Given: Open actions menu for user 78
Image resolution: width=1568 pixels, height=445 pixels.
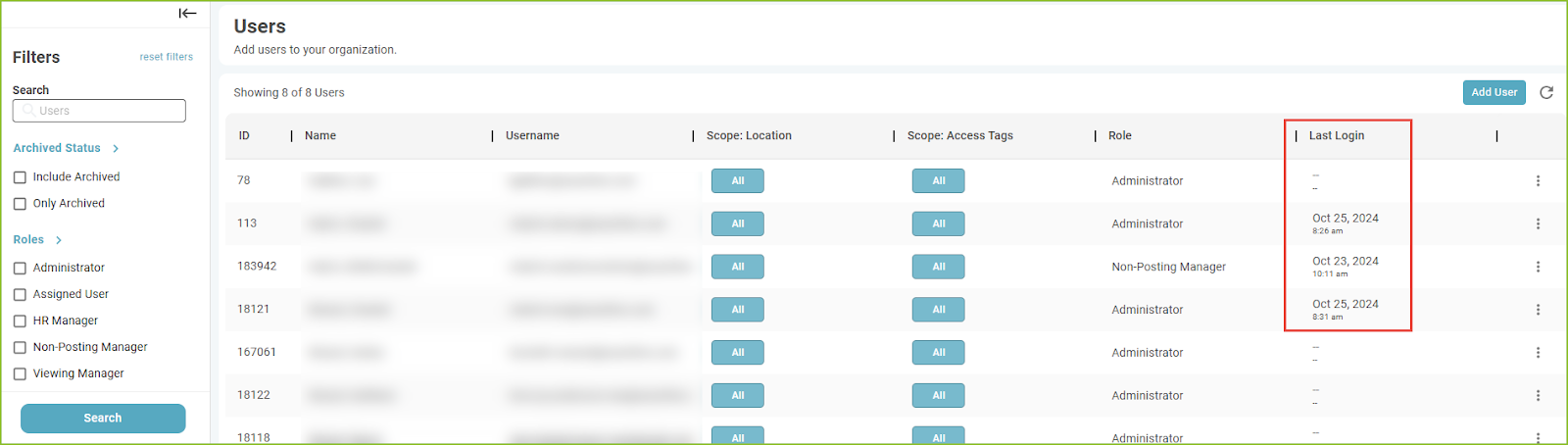Looking at the screenshot, I should [x=1538, y=180].
